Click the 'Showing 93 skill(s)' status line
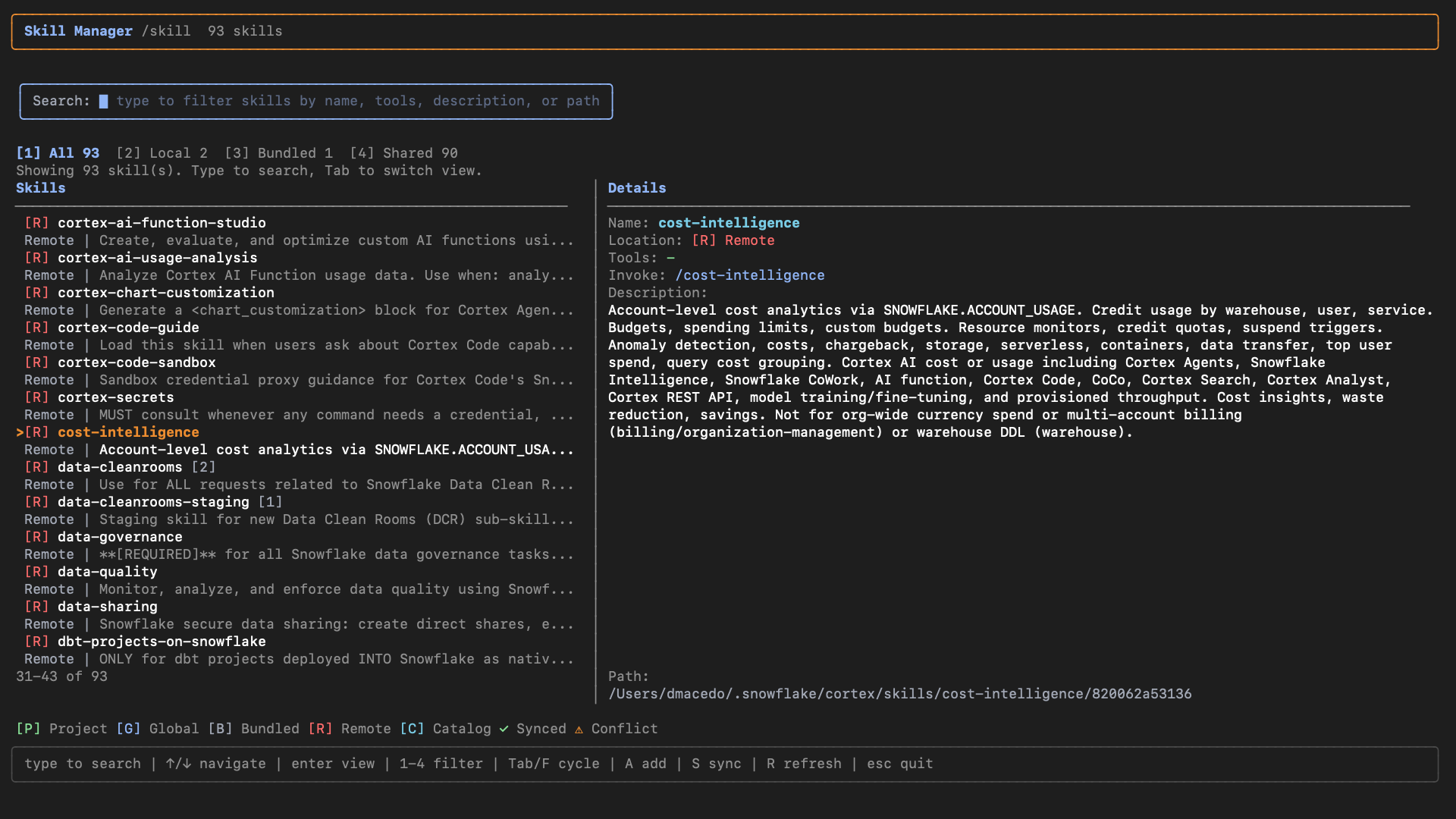 coord(249,171)
